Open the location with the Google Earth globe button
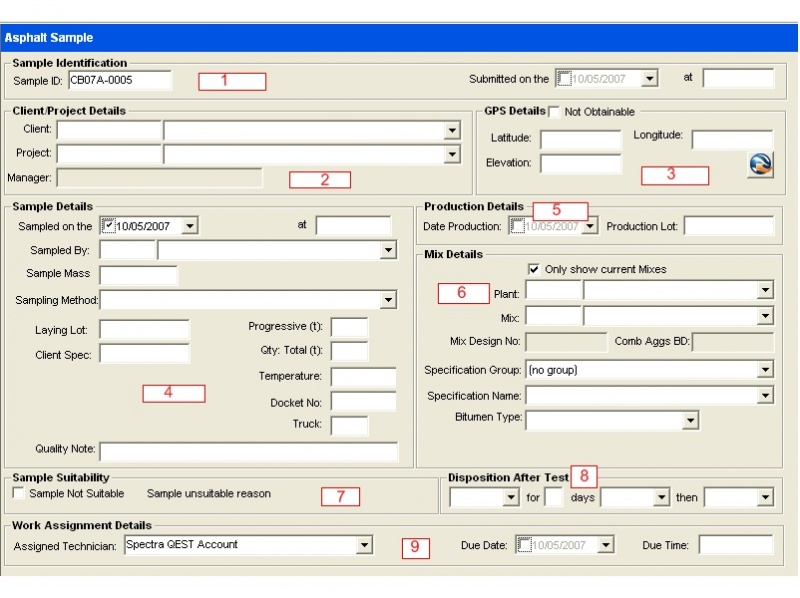Screen dimensions: 800x598 pos(759,162)
